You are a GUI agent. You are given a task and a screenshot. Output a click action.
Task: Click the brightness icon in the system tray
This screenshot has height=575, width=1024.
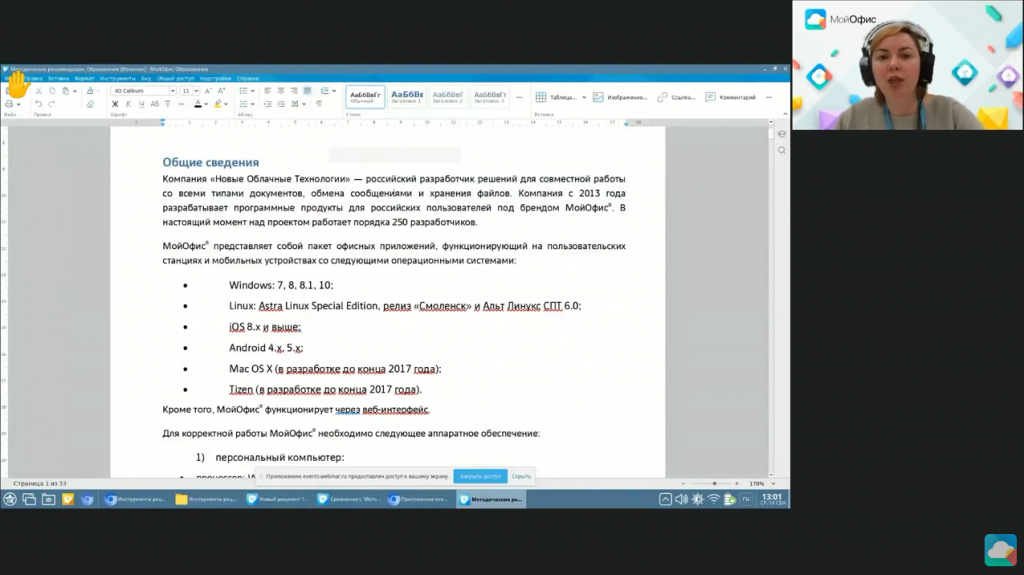pos(697,499)
